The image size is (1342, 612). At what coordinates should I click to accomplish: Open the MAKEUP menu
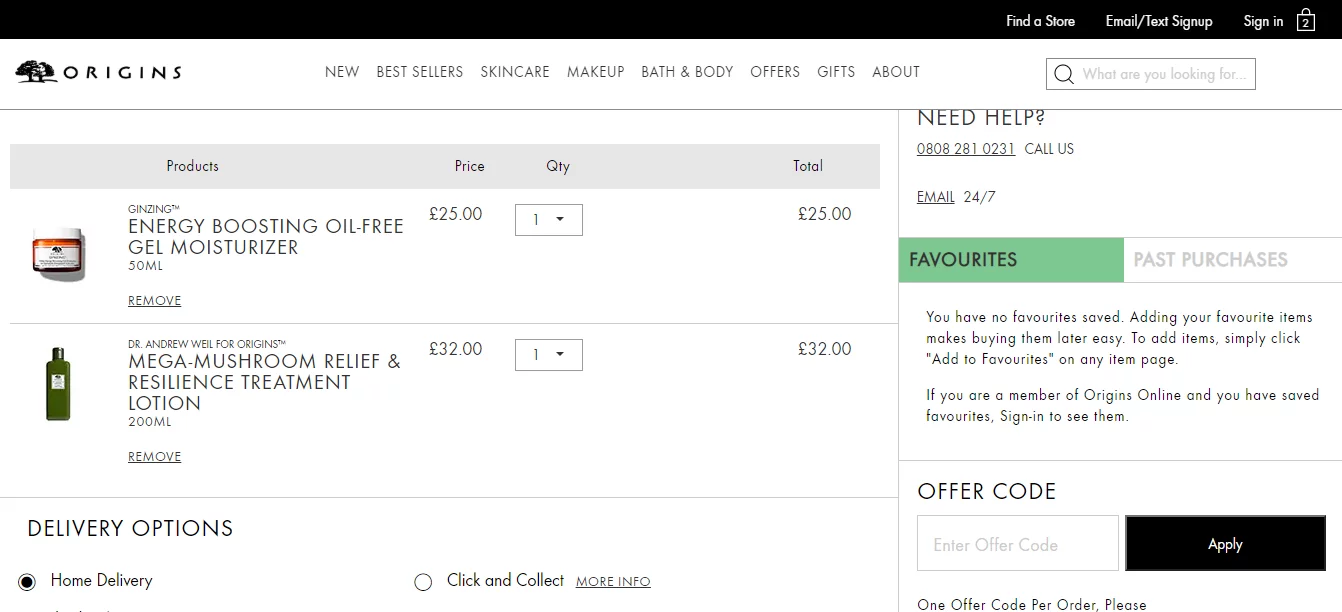pos(596,72)
